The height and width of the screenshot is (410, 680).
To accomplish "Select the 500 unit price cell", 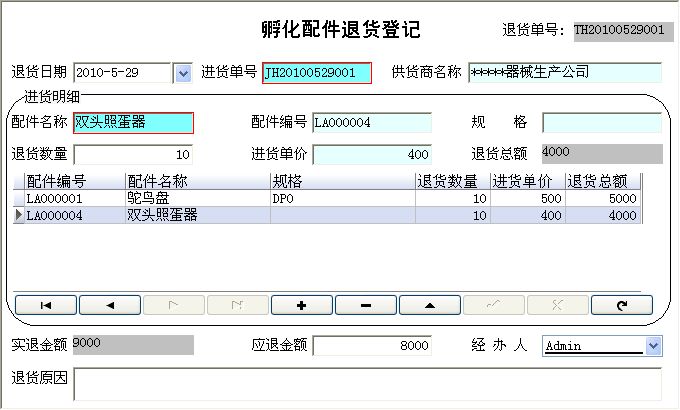I will pos(528,199).
